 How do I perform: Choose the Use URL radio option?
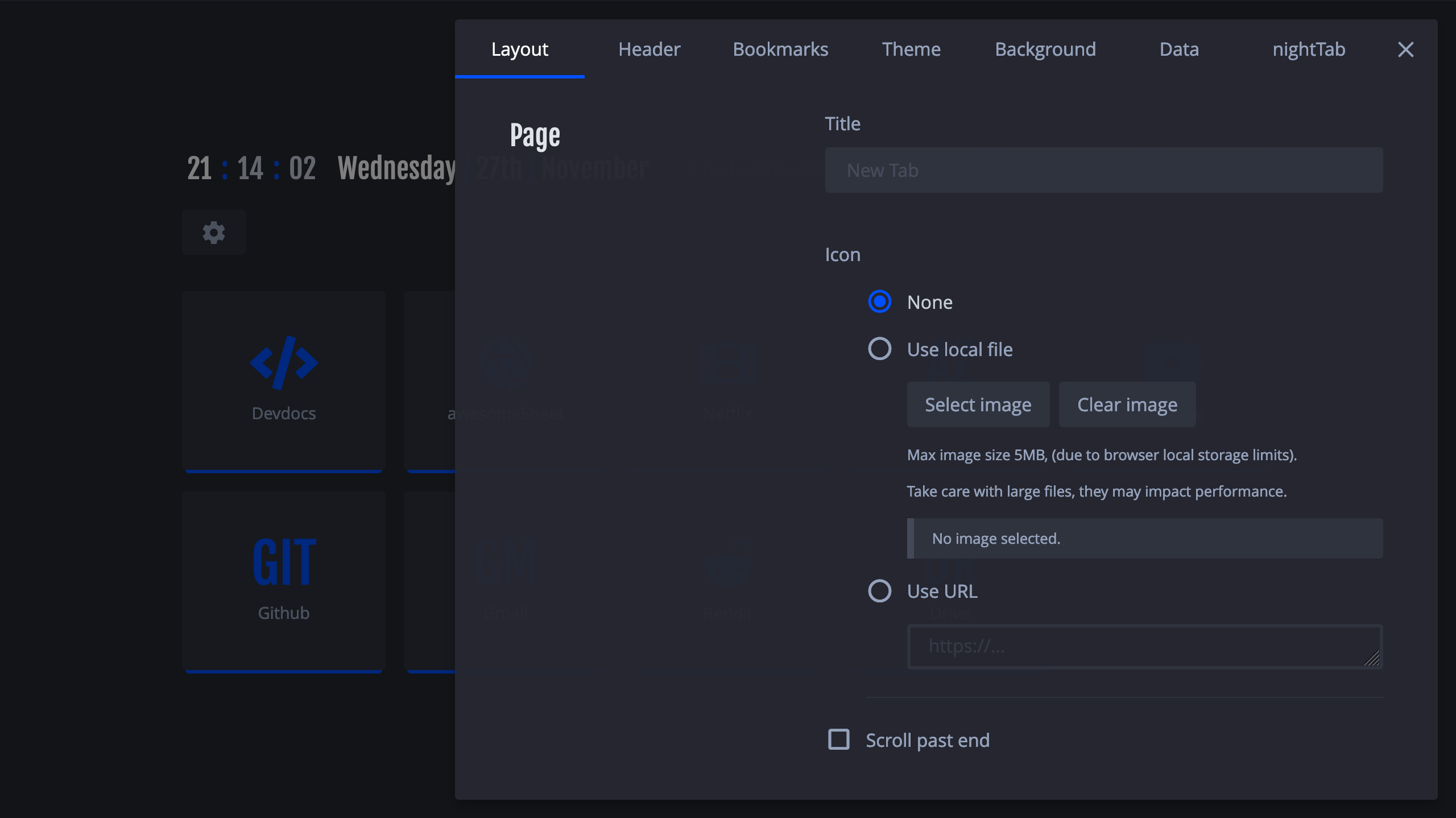point(879,590)
